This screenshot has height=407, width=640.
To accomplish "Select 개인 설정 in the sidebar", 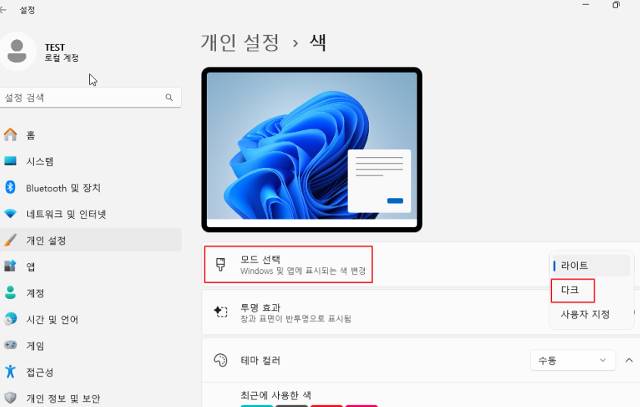I will coord(91,240).
